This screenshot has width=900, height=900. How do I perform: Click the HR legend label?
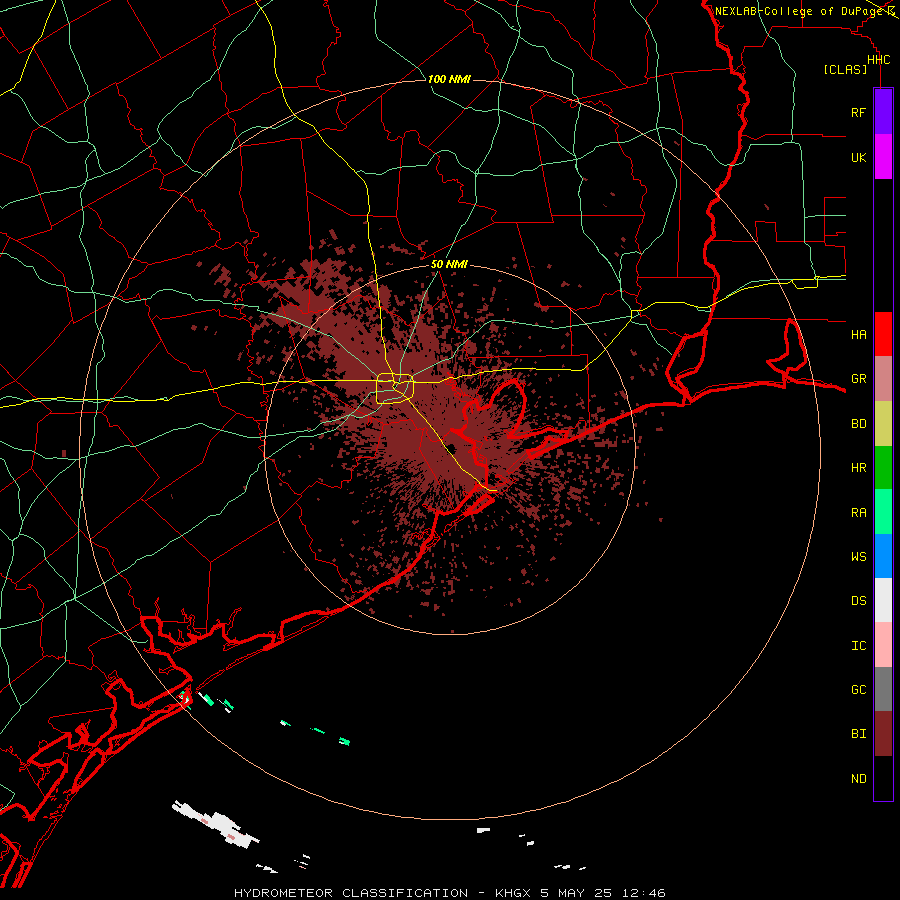[x=858, y=468]
